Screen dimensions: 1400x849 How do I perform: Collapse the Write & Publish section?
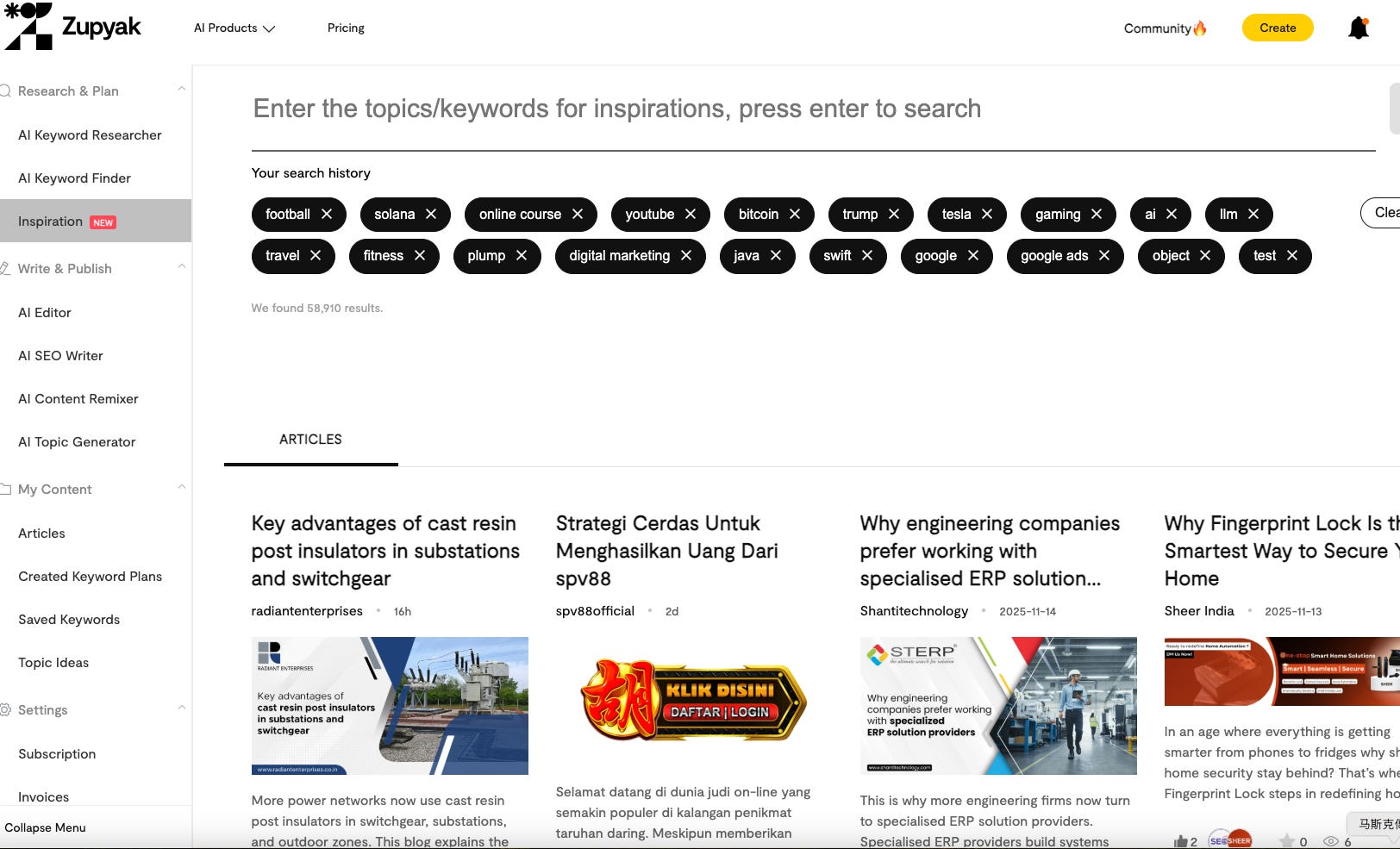click(x=182, y=267)
